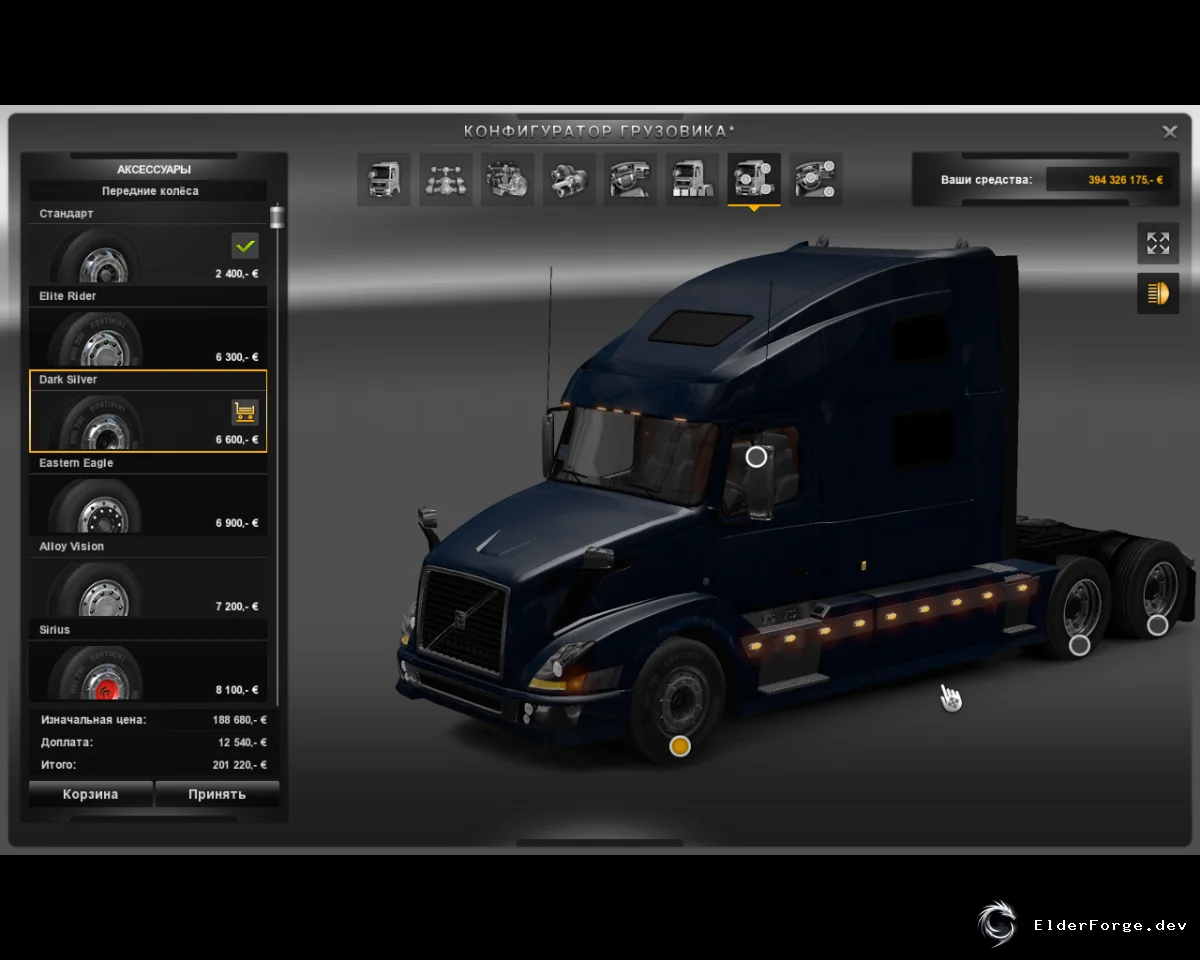Screen dimensions: 1200x960
Task: Click the Передние колёса heading
Action: tap(150, 191)
